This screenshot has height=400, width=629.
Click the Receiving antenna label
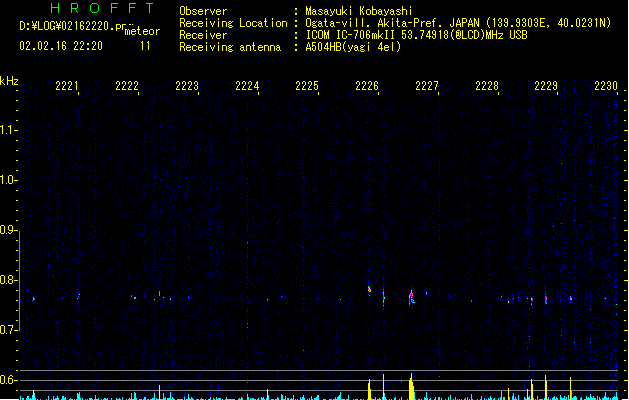(230, 47)
